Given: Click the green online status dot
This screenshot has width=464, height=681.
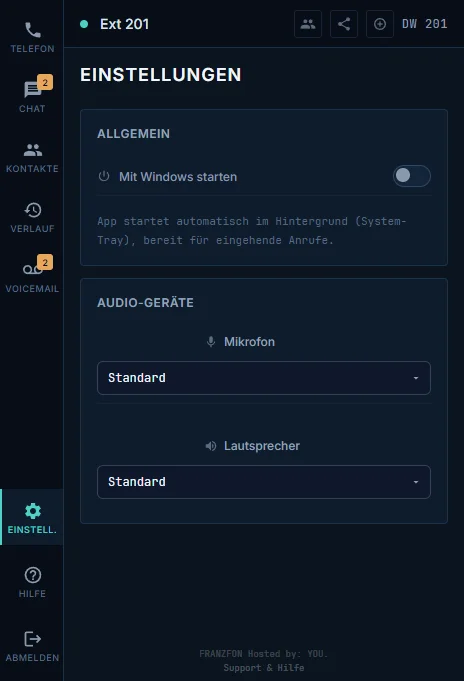Looking at the screenshot, I should (x=84, y=24).
